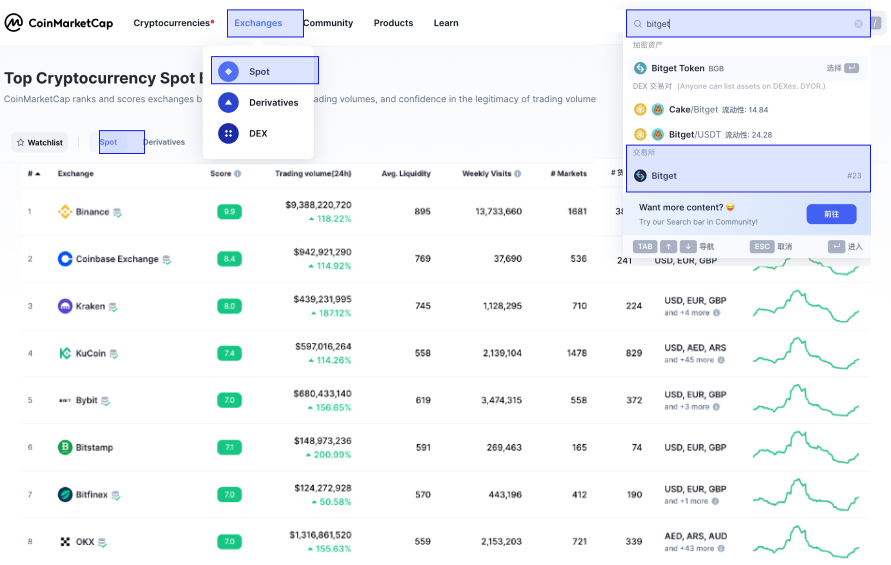Open the Bitget #23 exchange result
The image size is (891, 565).
pos(748,176)
